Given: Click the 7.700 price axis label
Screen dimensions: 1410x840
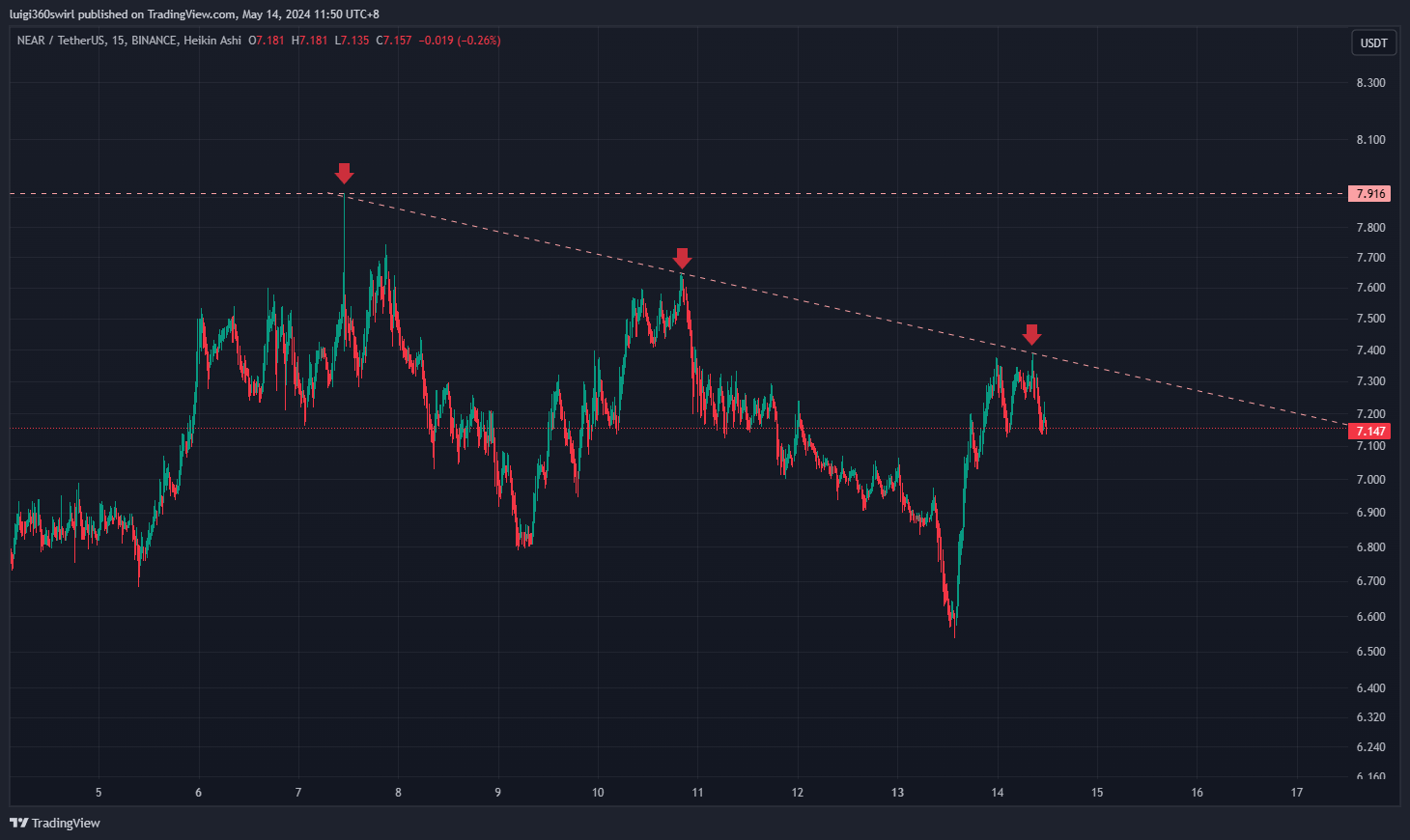Looking at the screenshot, I should (x=1370, y=258).
